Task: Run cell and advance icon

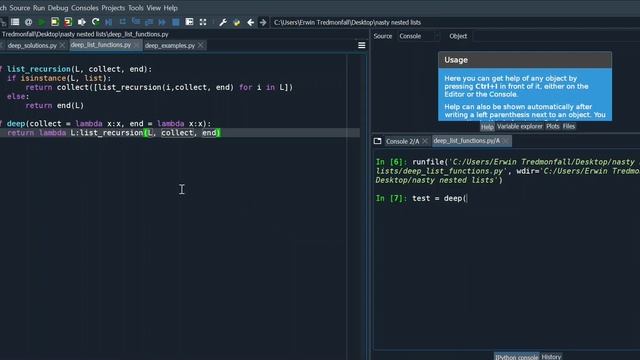Action: (x=68, y=22)
